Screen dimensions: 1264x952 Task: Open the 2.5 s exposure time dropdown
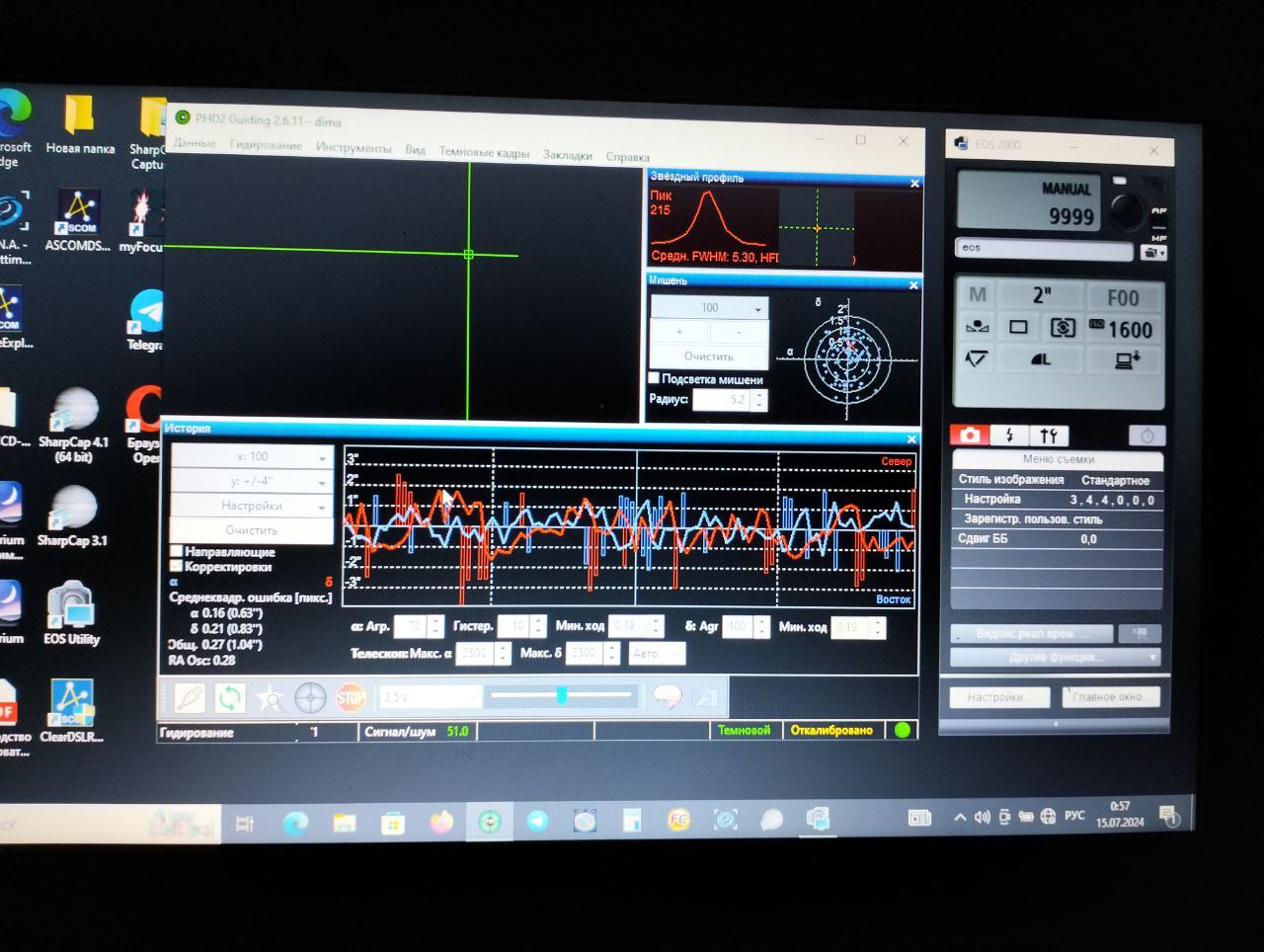430,697
